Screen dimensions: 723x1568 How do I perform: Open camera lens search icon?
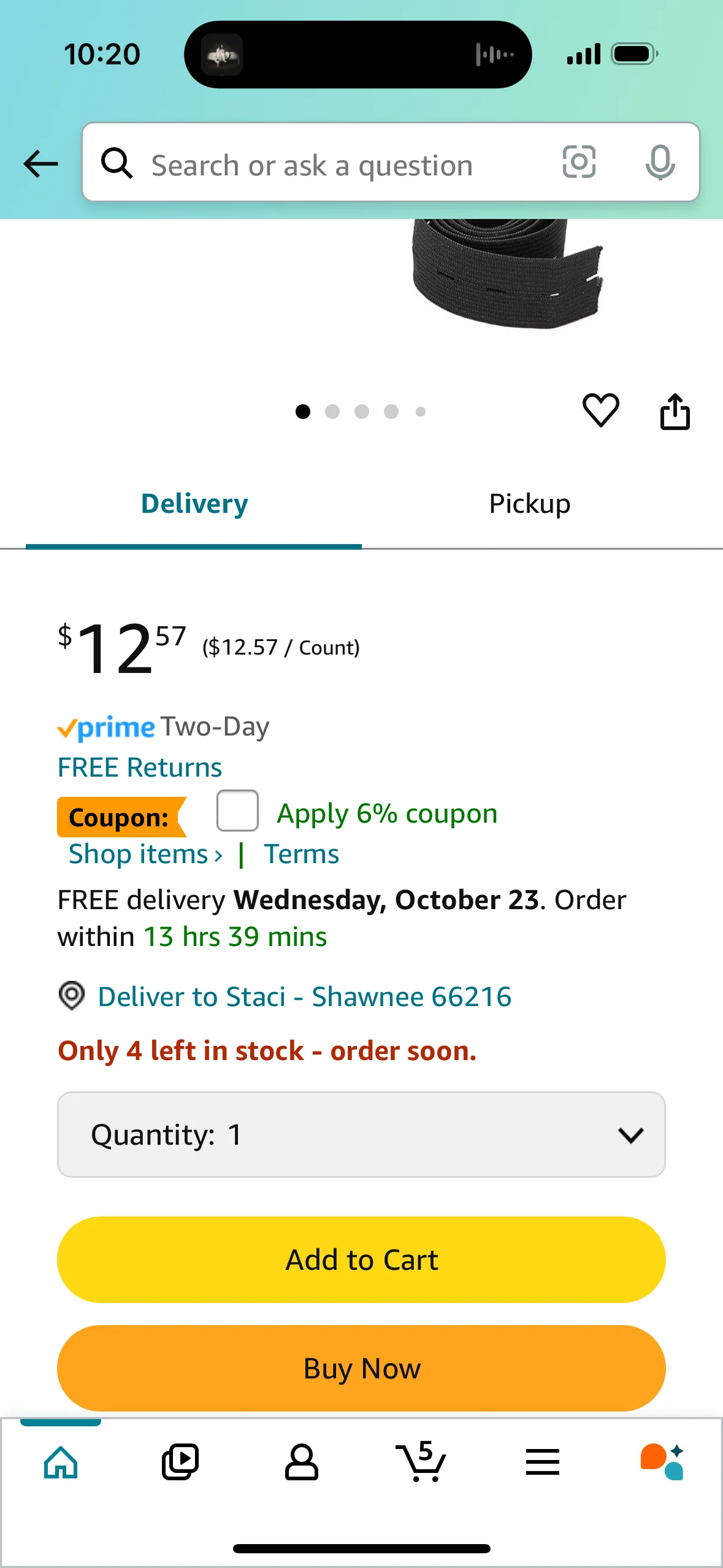pyautogui.click(x=579, y=163)
